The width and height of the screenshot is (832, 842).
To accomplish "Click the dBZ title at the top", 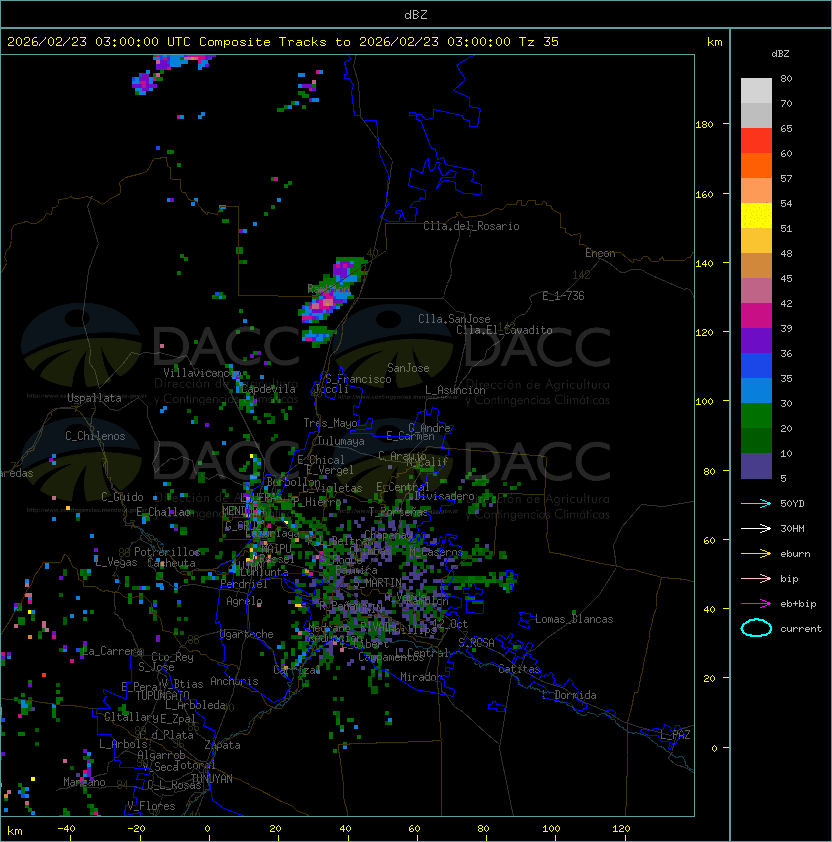I will tap(416, 14).
